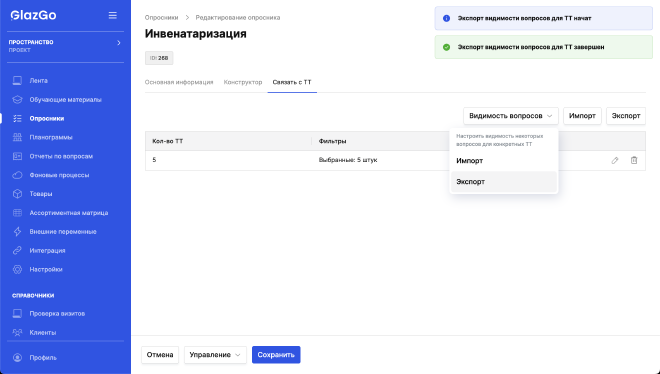Collapse sidebar with hamburger menu icon

[113, 15]
